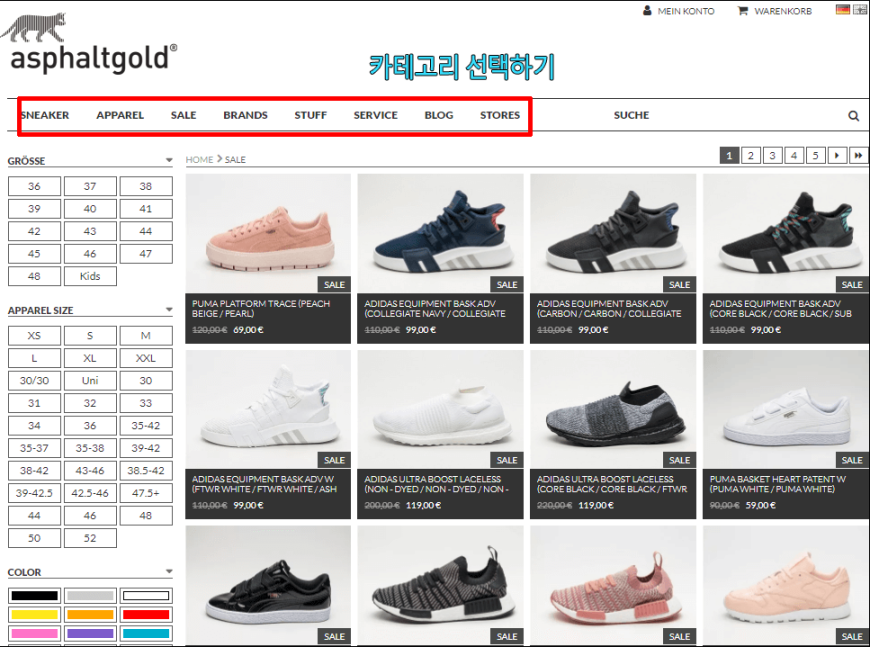Viewport: 870px width, 647px height.
Task: Go to next page arrow in pagination
Action: 837,155
